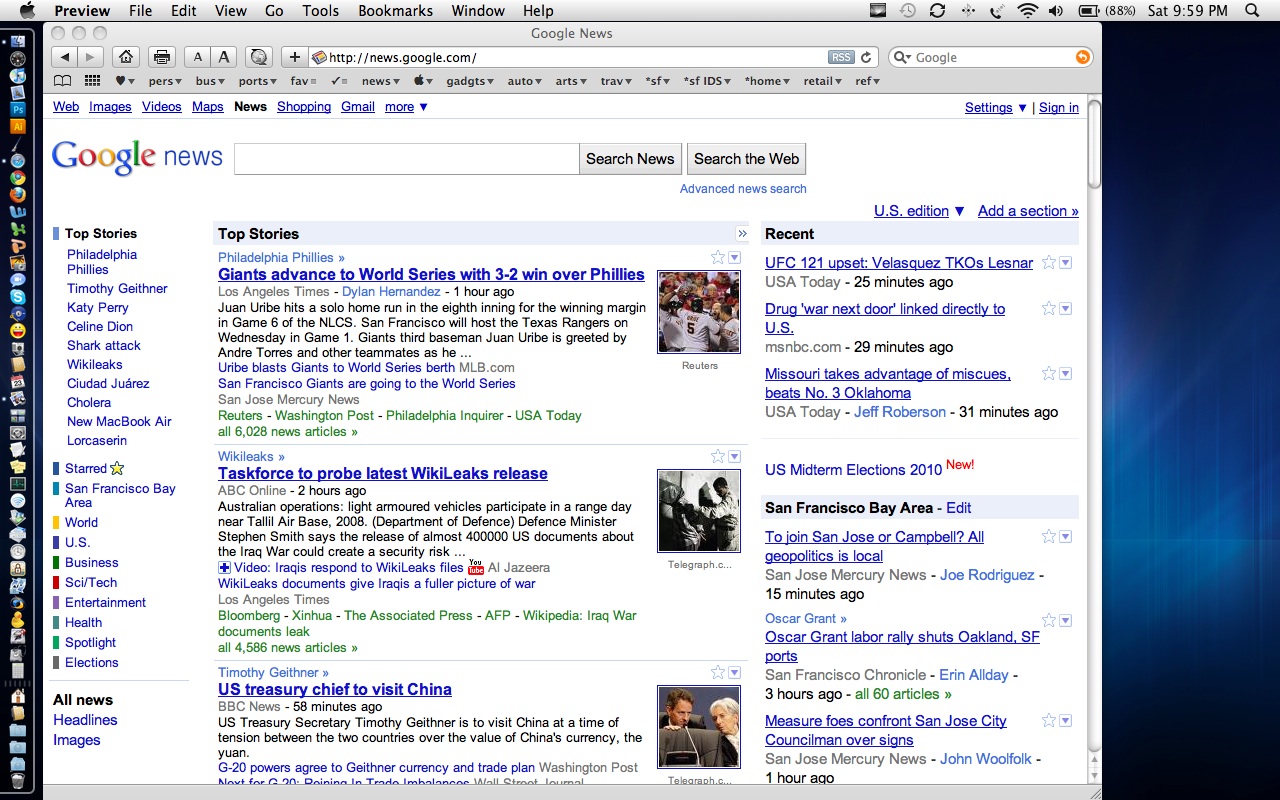The width and height of the screenshot is (1280, 800).
Task: Decrease text size with the small A
Action: point(198,57)
